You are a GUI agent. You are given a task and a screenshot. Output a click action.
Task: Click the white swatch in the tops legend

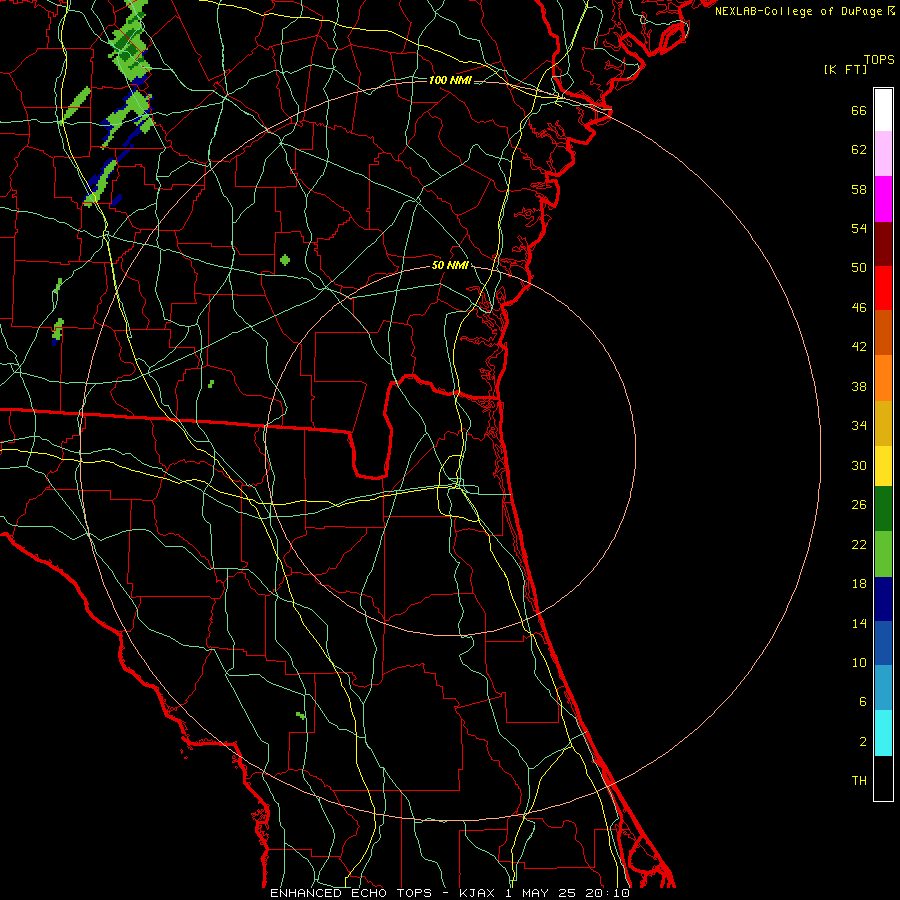coord(883,110)
